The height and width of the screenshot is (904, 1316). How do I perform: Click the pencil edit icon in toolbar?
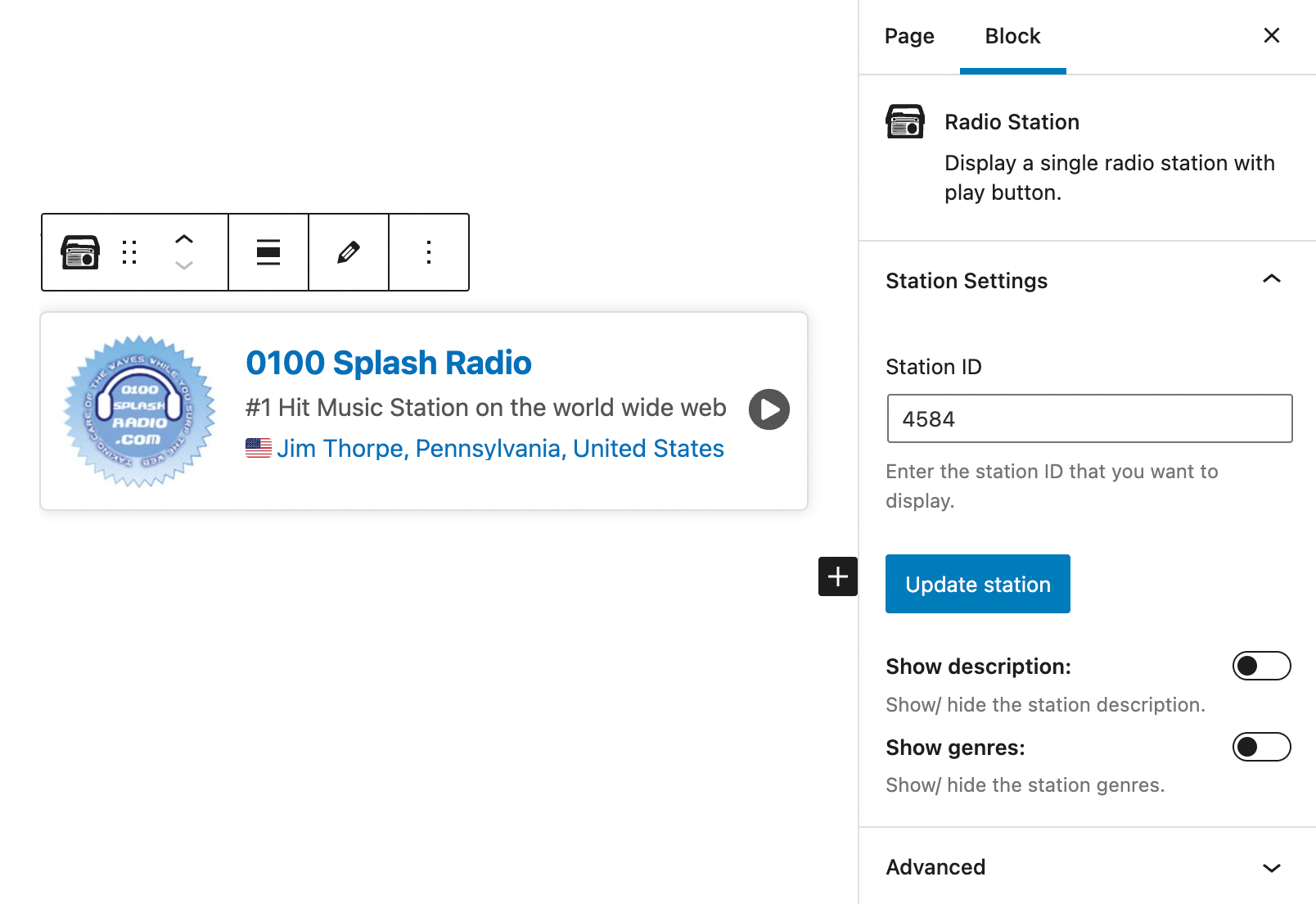coord(349,252)
